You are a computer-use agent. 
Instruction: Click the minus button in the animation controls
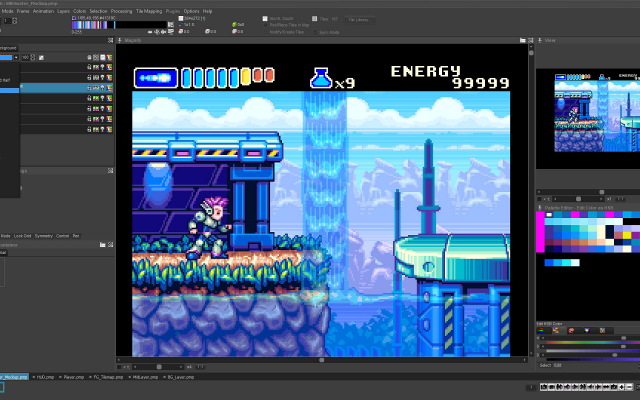(629, 387)
